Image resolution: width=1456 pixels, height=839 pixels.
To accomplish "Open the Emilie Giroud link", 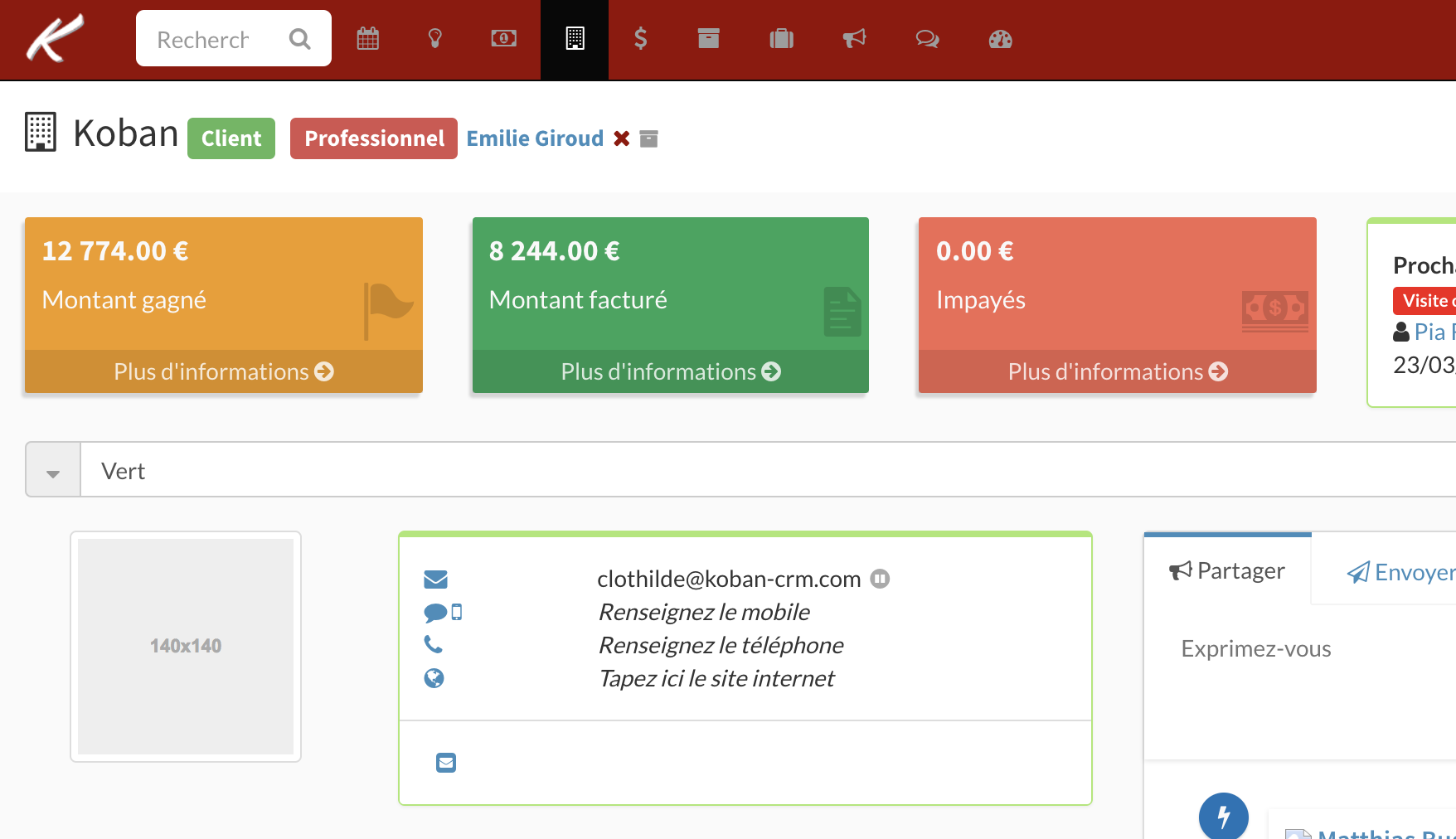I will (535, 138).
